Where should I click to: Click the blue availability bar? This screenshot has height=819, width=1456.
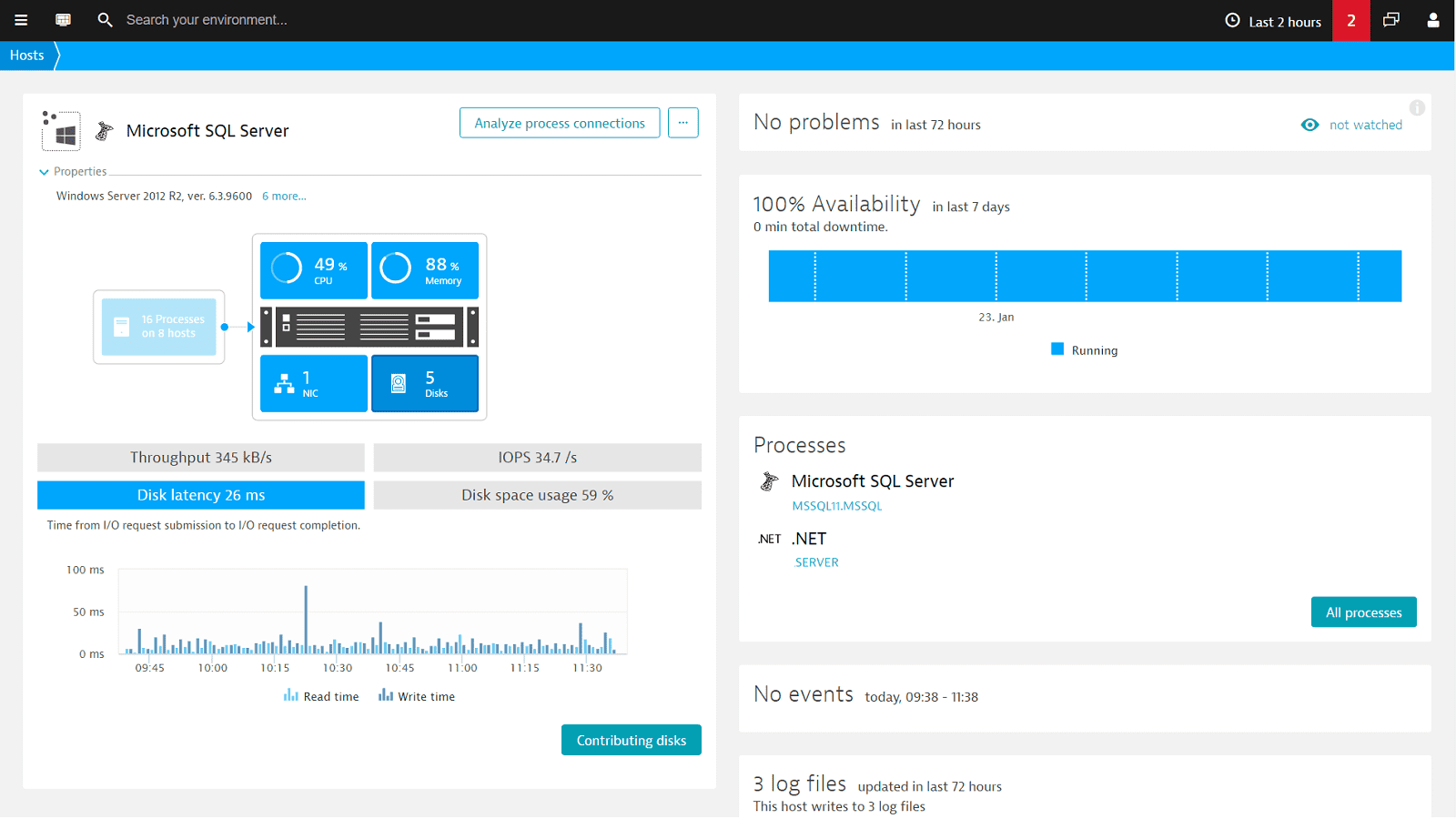click(x=1085, y=276)
